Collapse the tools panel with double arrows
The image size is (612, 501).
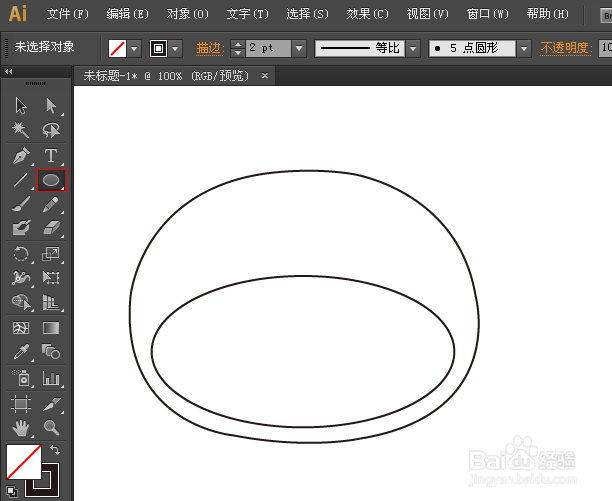pyautogui.click(x=9, y=71)
